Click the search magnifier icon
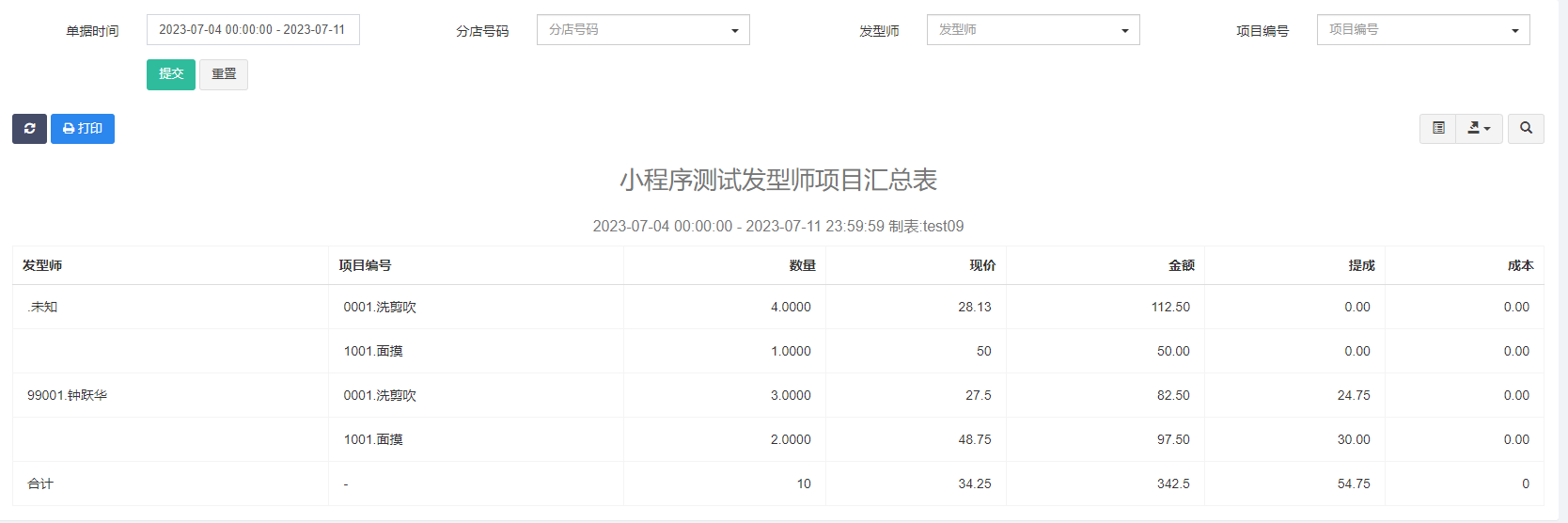The height and width of the screenshot is (523, 1568). coord(1526,128)
